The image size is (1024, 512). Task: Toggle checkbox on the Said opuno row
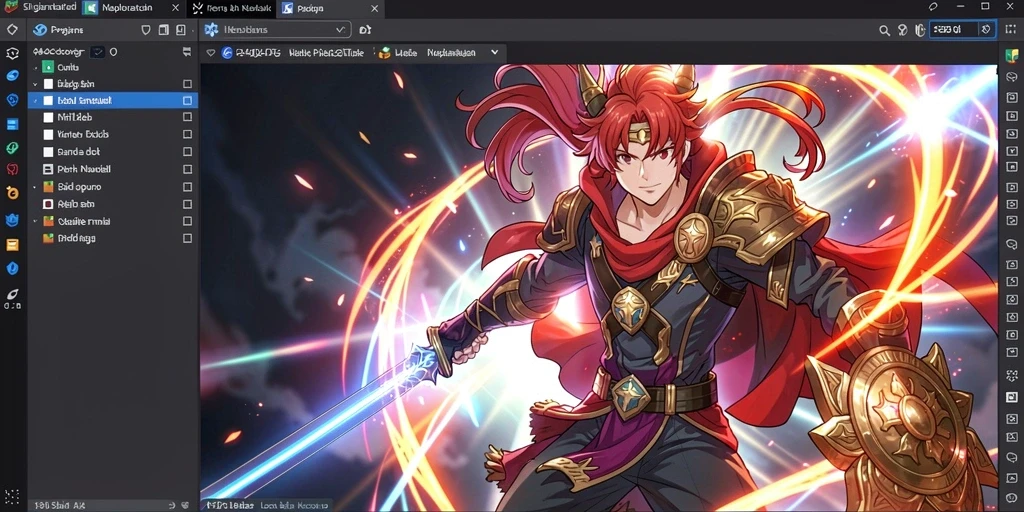pos(187,187)
